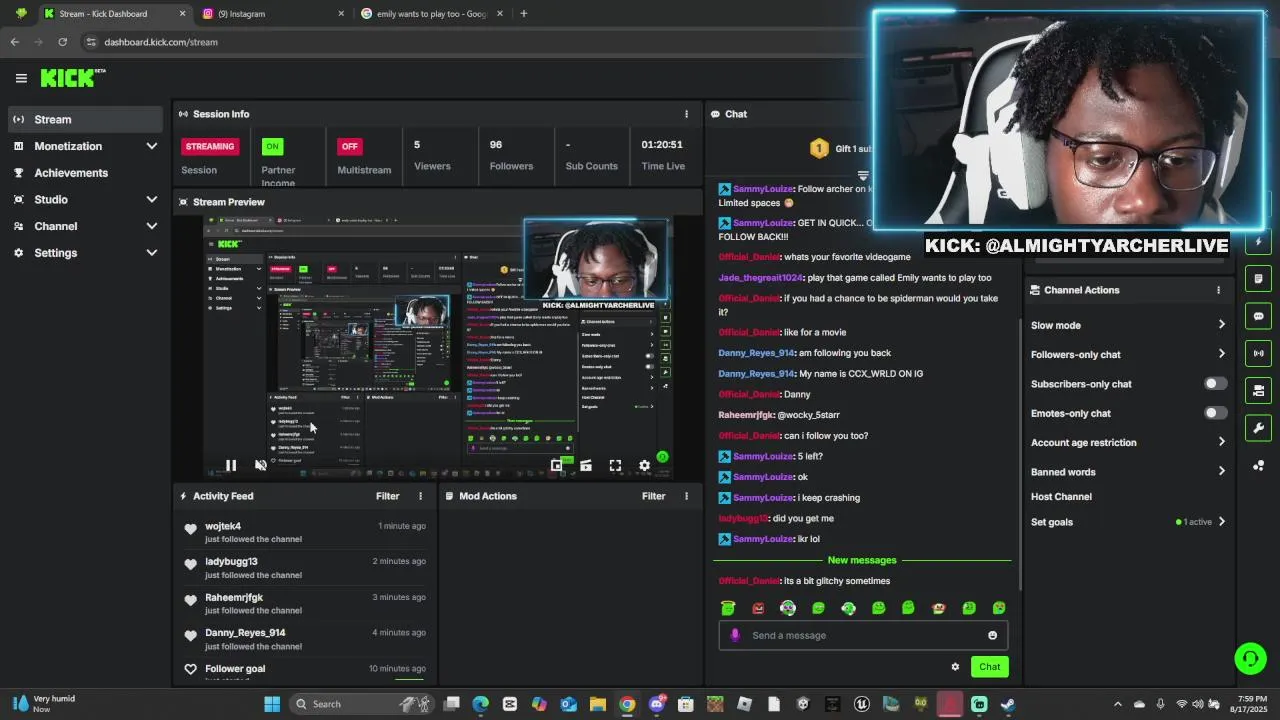Click the green support headset button
1280x720 pixels.
(1250, 658)
